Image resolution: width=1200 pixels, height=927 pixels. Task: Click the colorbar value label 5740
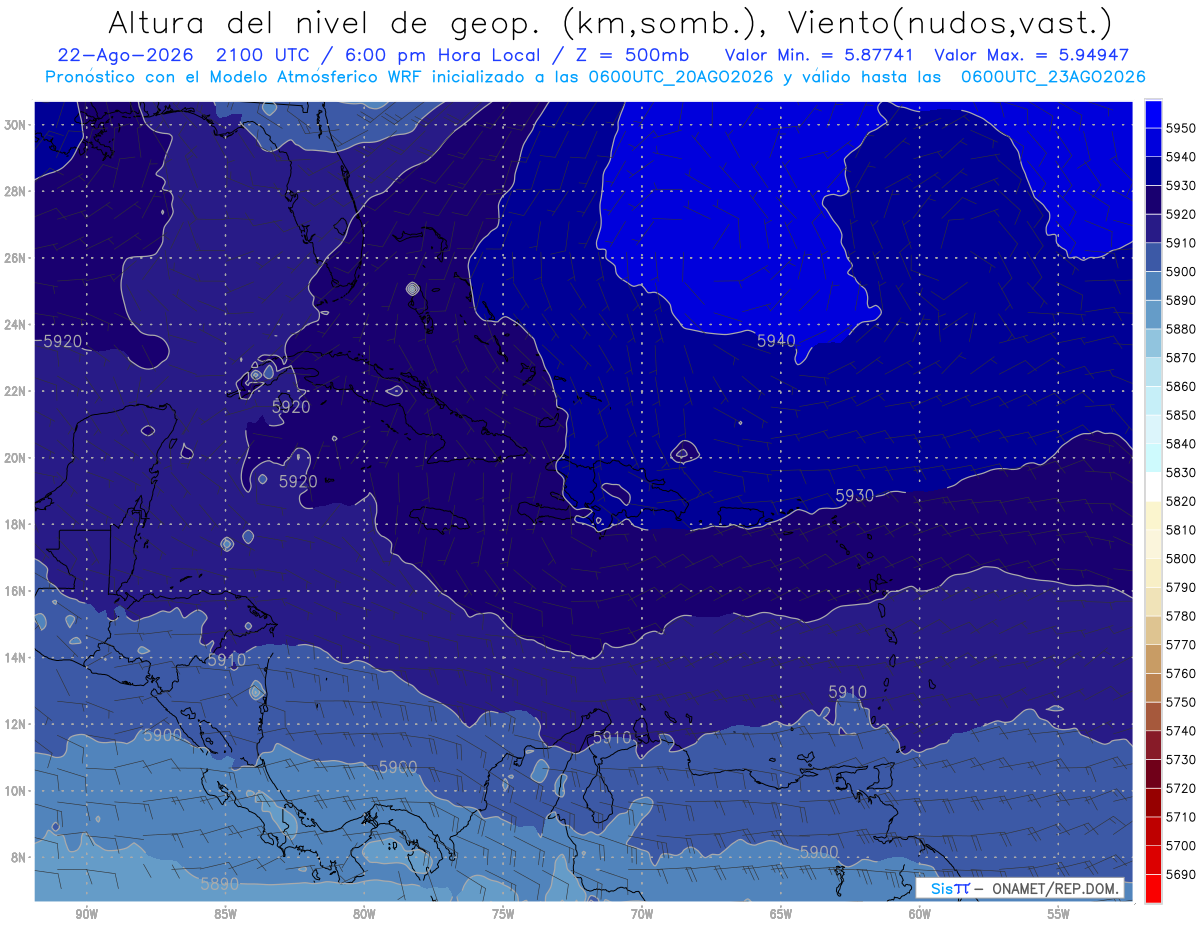coord(1180,731)
